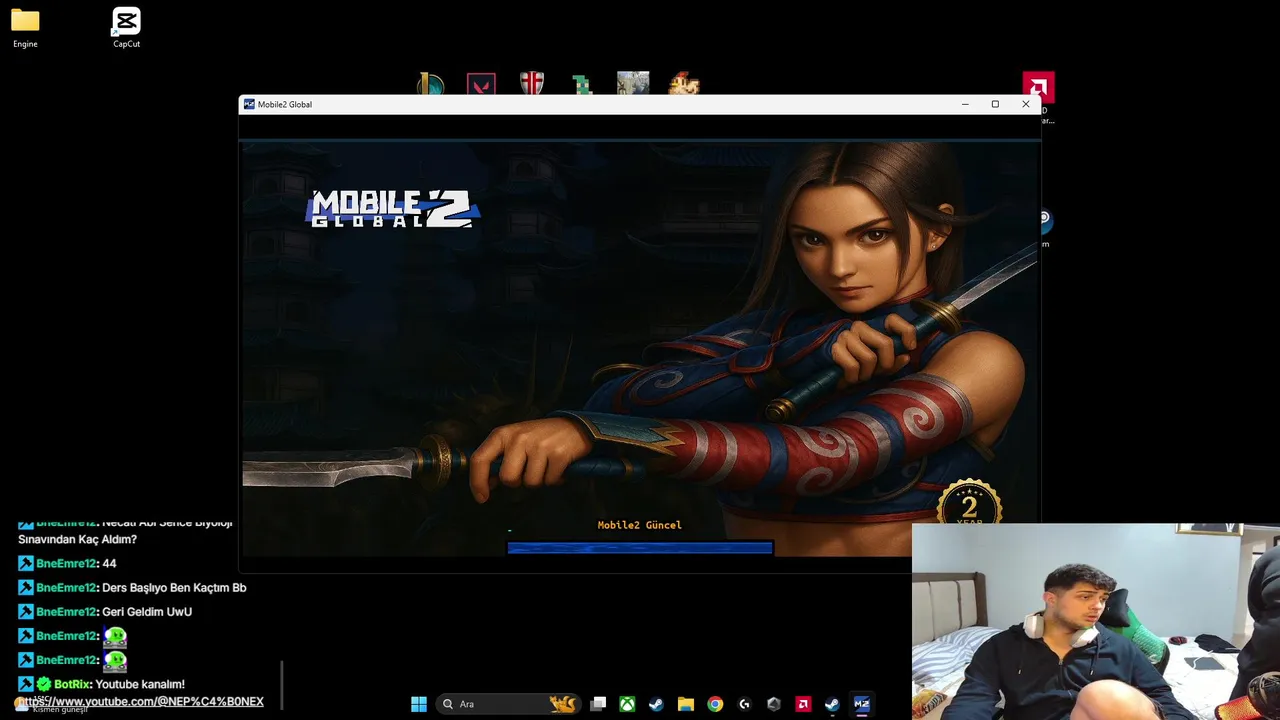
Task: Open Logitech G HUB on the taskbar
Action: (744, 704)
